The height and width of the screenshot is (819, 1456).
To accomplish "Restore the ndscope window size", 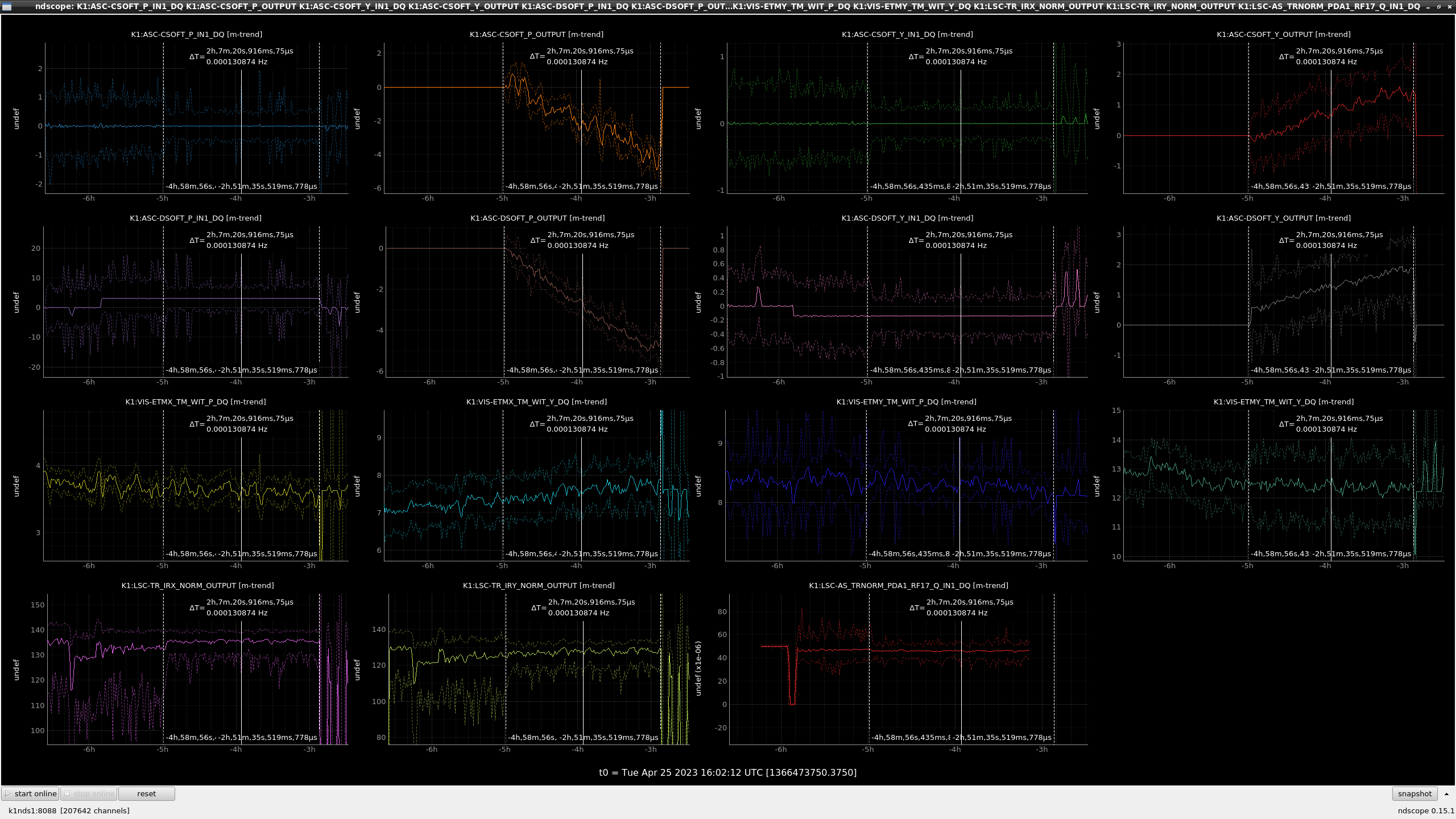I will pyautogui.click(x=1439, y=6).
